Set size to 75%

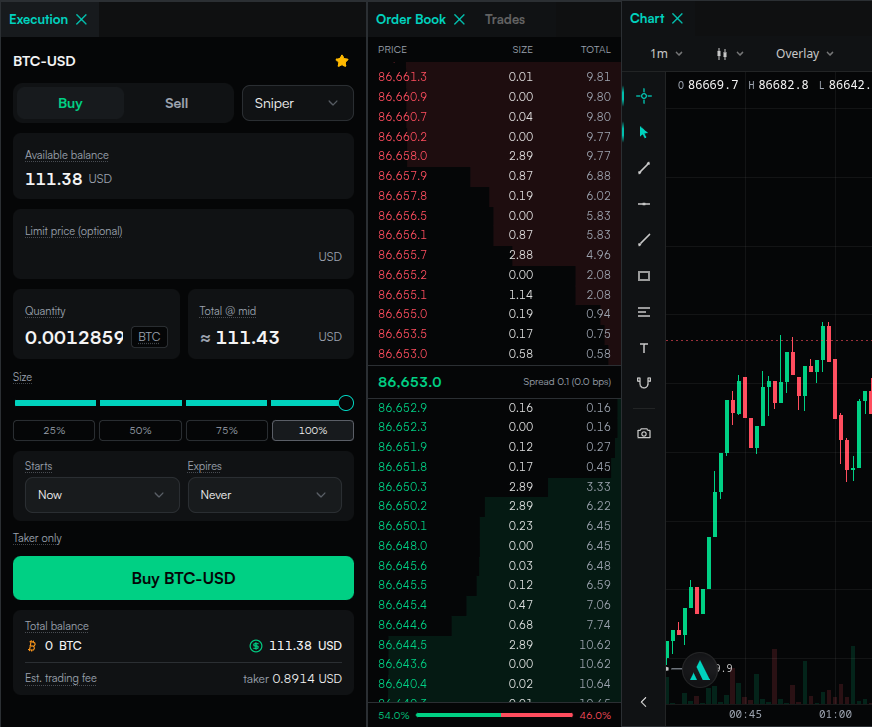click(226, 431)
